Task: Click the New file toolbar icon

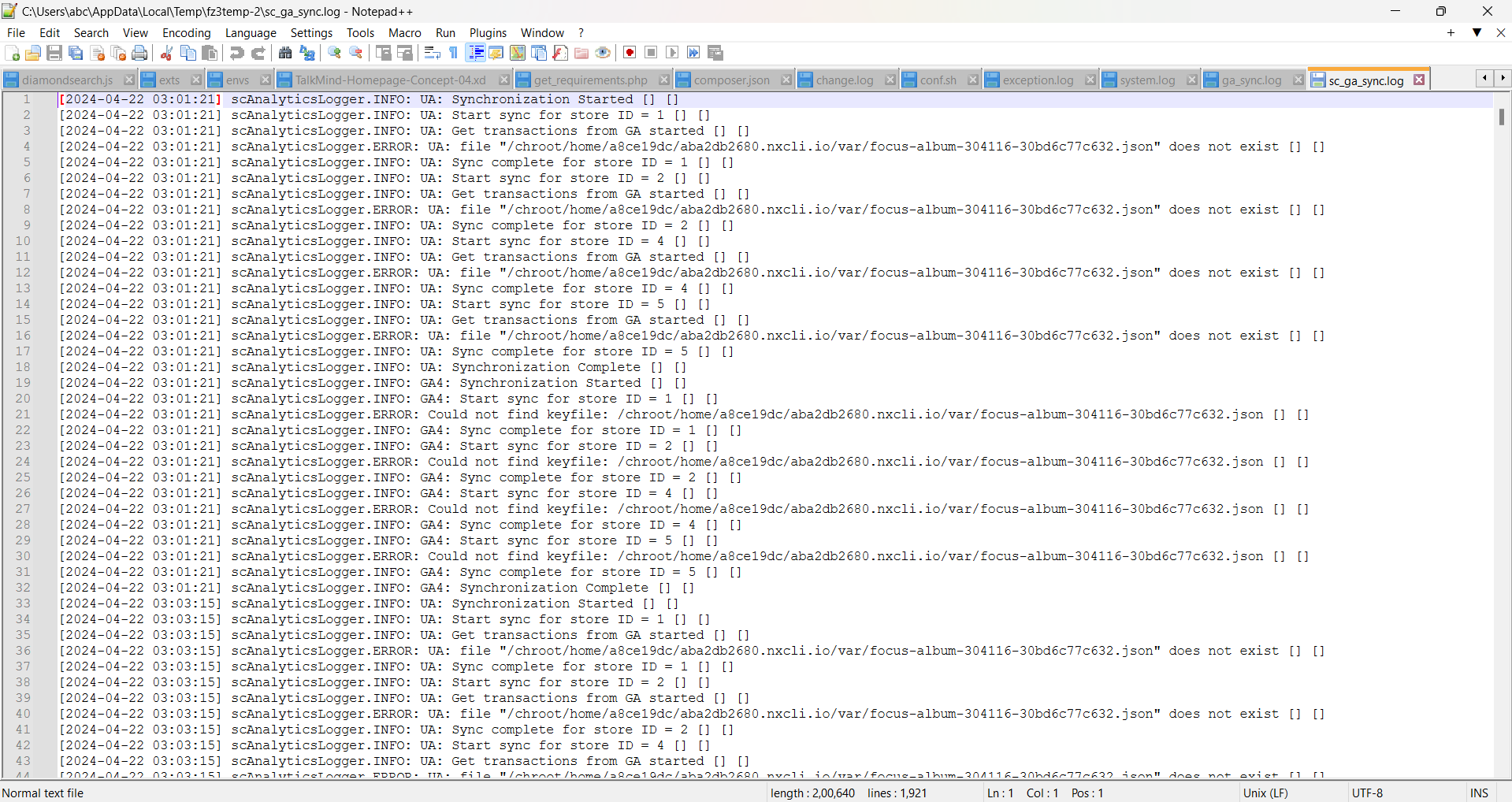Action: [x=13, y=53]
